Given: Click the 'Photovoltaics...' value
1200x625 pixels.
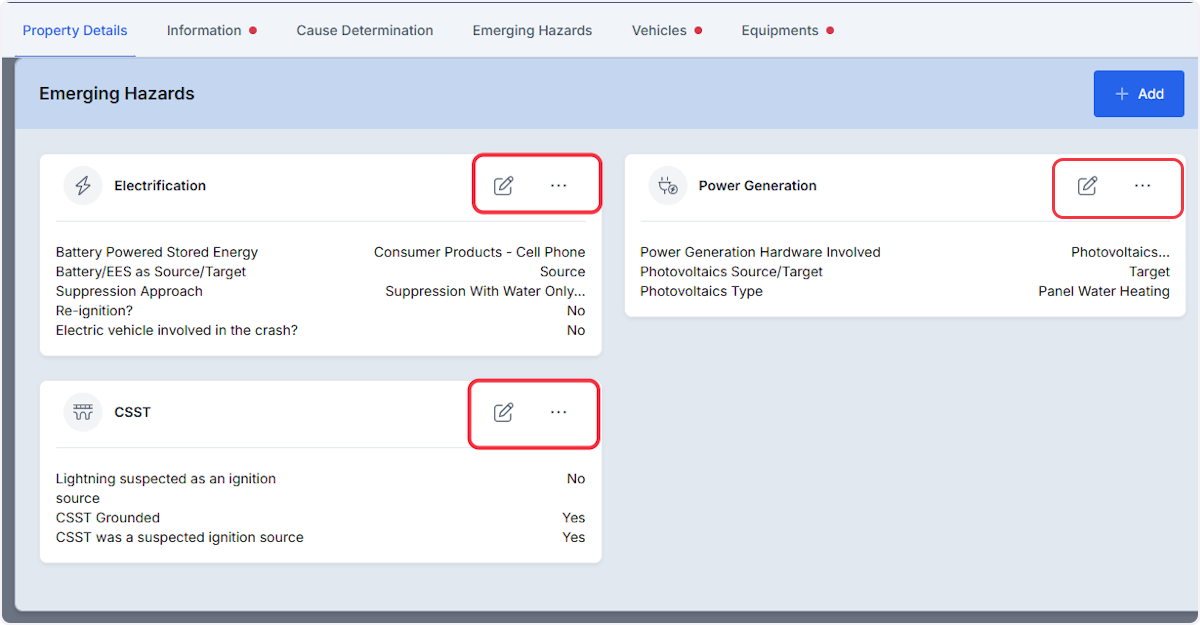Looking at the screenshot, I should (1121, 252).
